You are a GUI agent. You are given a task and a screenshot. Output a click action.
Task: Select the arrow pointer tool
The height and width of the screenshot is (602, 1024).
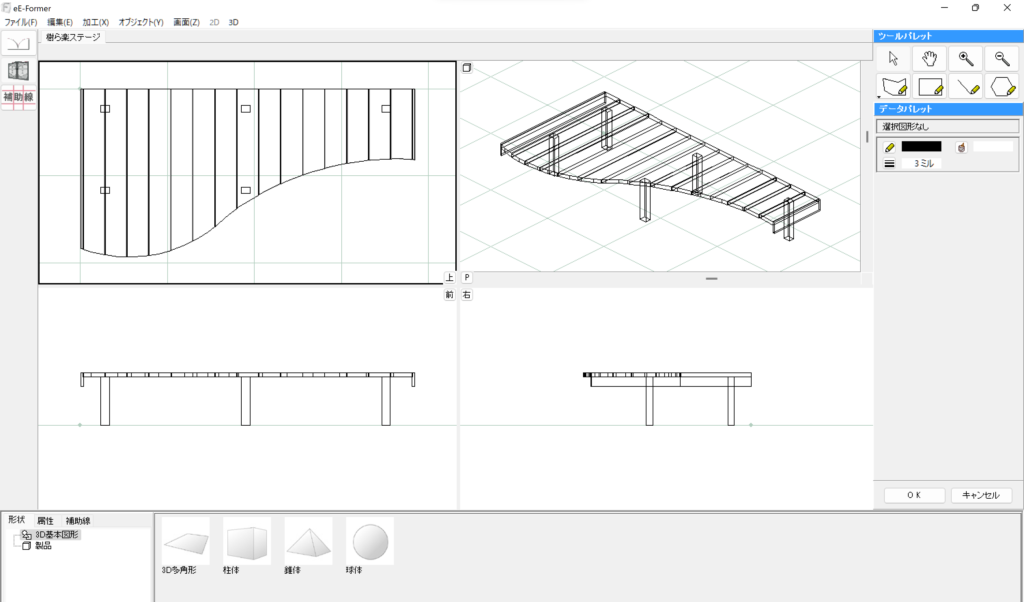tap(894, 59)
